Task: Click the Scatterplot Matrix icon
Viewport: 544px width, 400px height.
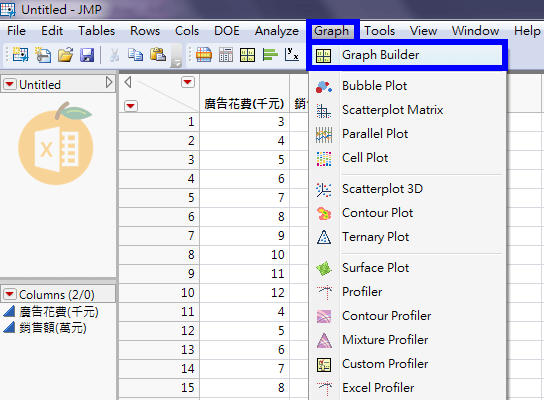Action: (324, 111)
